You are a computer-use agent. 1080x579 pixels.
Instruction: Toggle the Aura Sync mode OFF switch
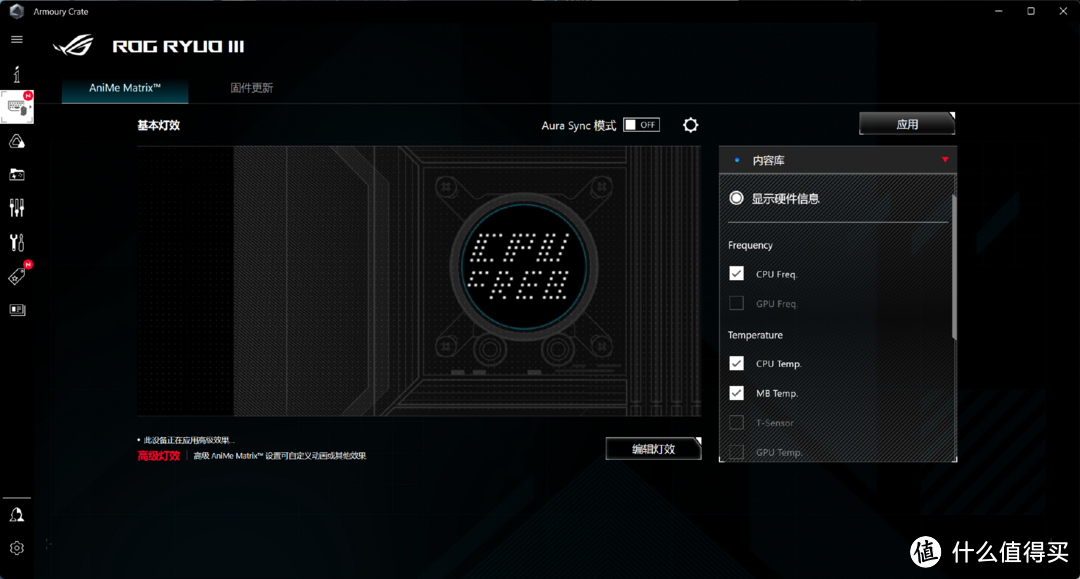(x=641, y=125)
